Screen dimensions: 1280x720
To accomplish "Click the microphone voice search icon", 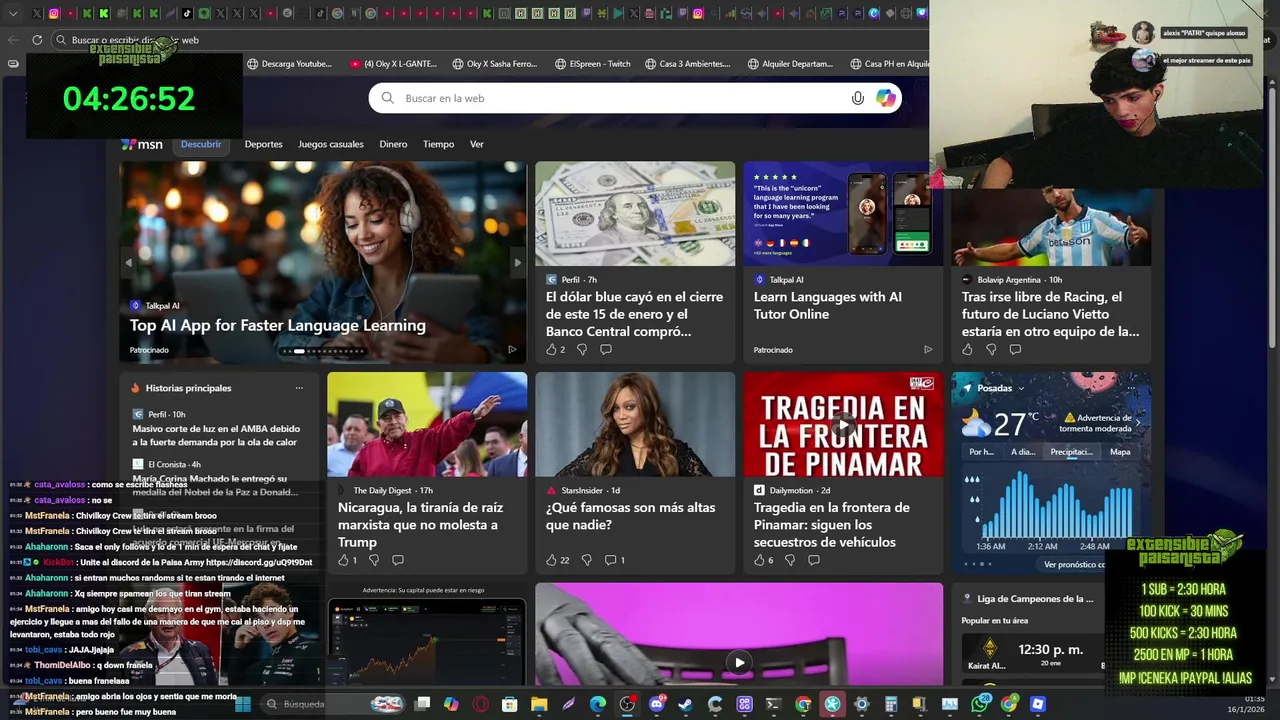I will click(857, 98).
